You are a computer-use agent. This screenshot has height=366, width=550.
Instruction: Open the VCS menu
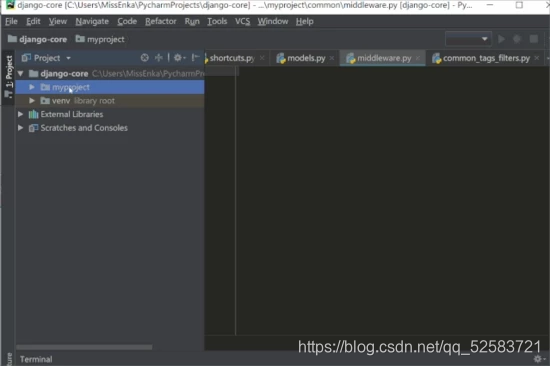242,21
